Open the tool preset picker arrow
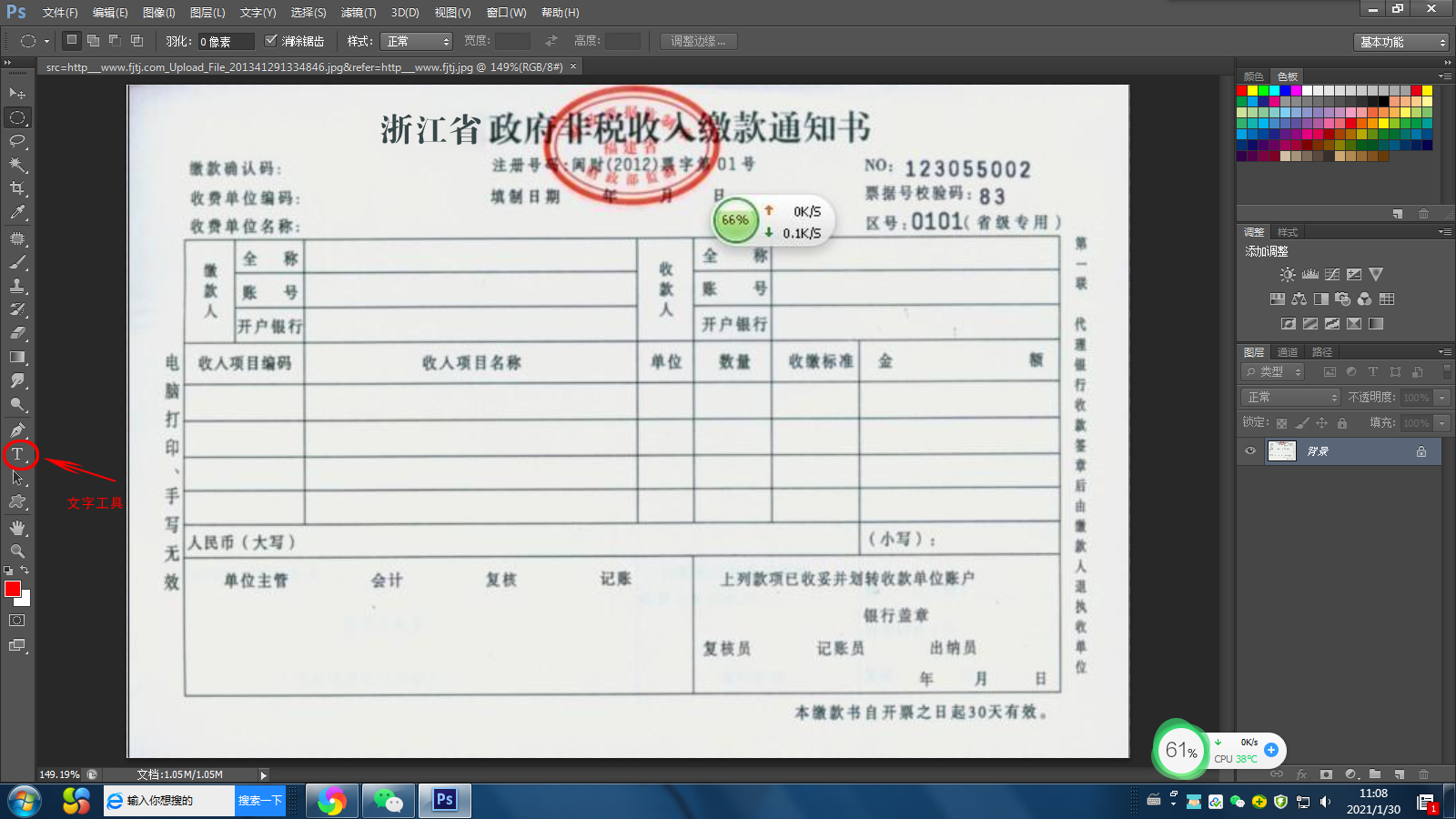The height and width of the screenshot is (819, 1456). (x=46, y=42)
